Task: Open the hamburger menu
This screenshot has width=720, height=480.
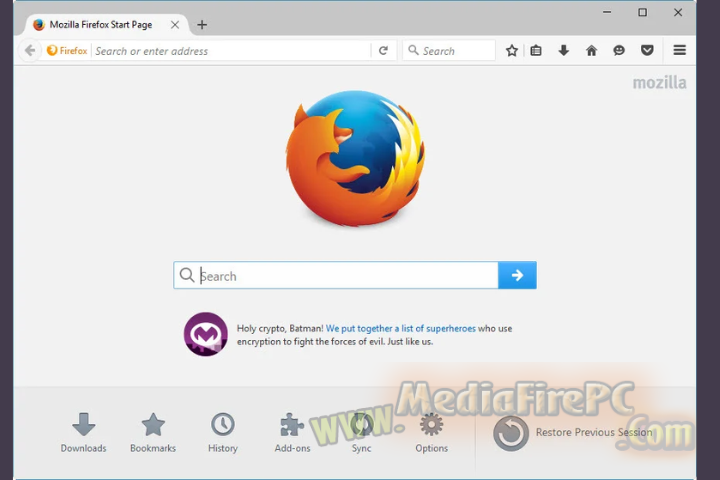Action: coord(680,50)
